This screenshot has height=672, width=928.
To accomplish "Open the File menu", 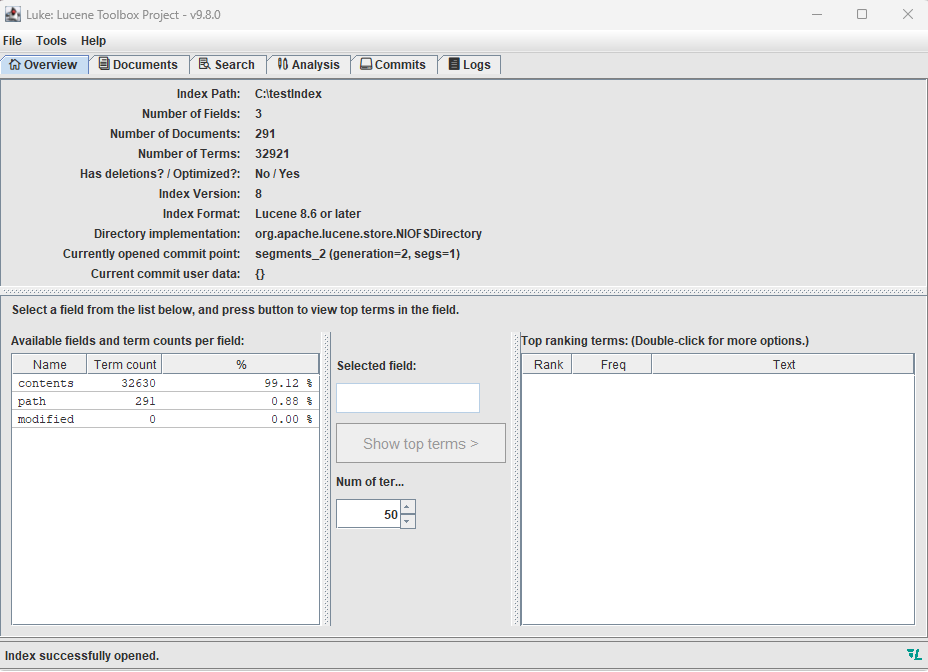I will tap(13, 41).
